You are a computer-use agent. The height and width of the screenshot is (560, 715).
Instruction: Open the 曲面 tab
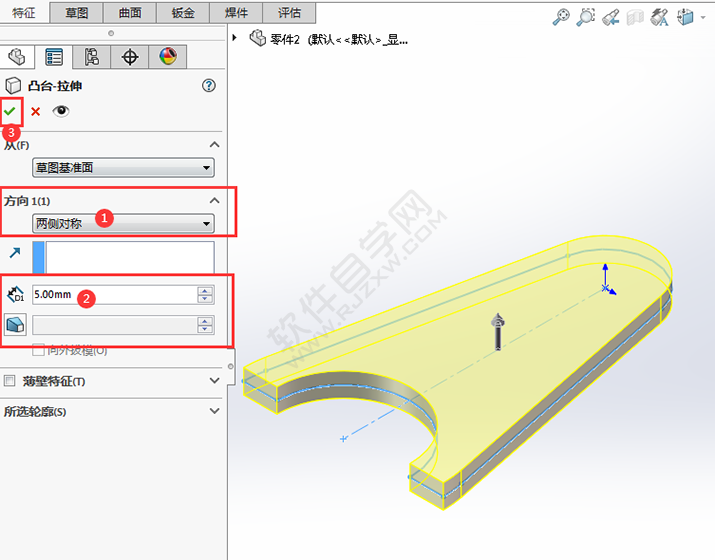point(130,12)
